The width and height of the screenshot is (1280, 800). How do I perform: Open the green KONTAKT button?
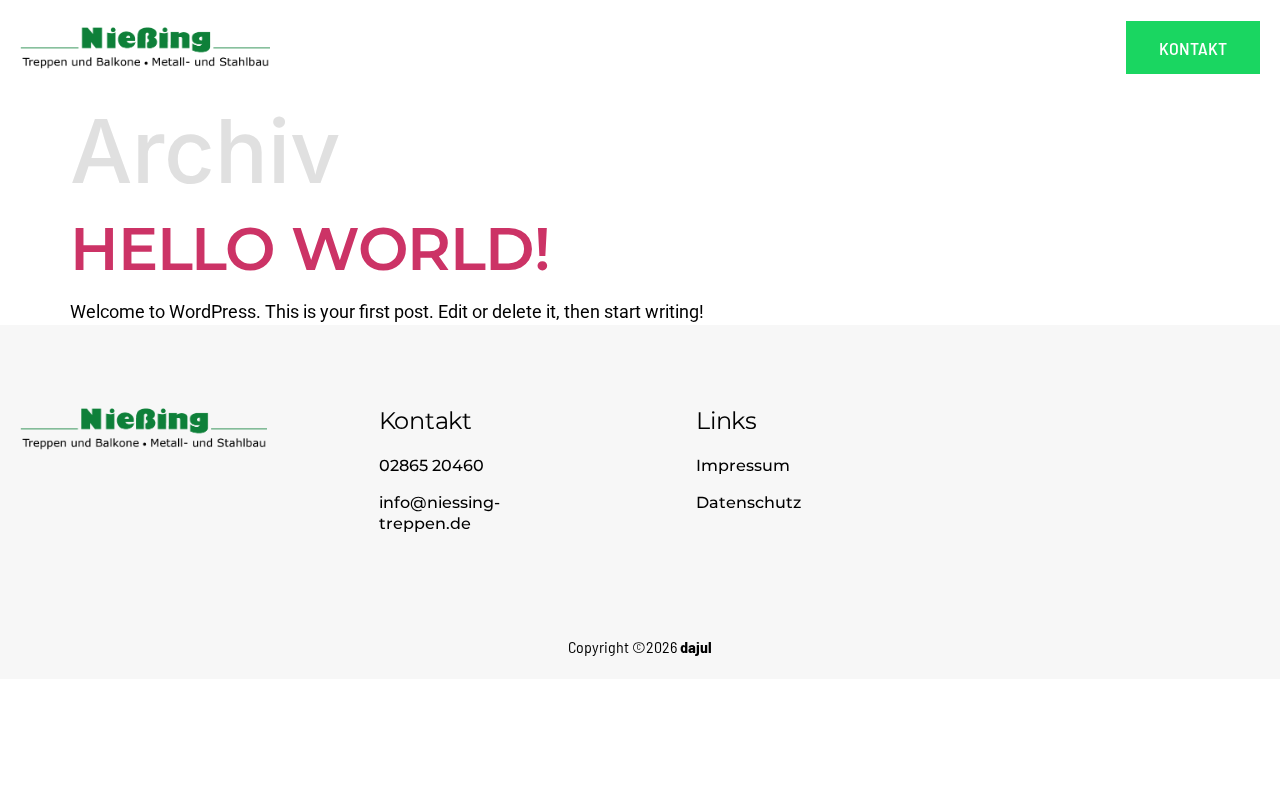1193,48
